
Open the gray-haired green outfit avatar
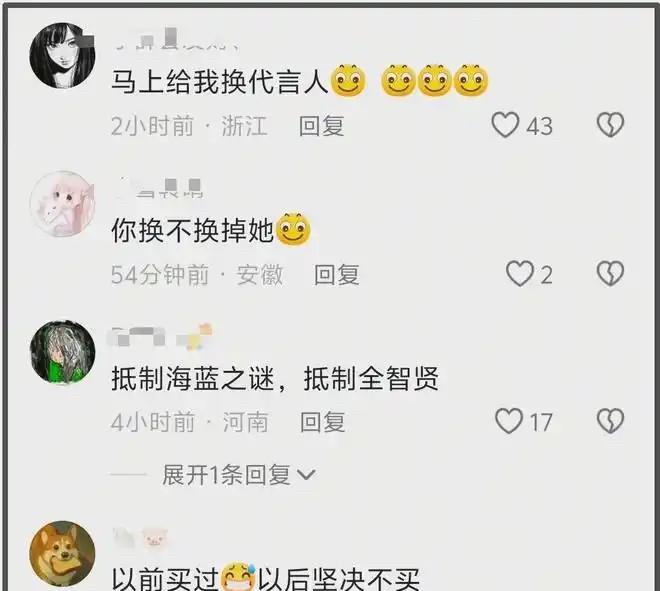click(x=63, y=352)
